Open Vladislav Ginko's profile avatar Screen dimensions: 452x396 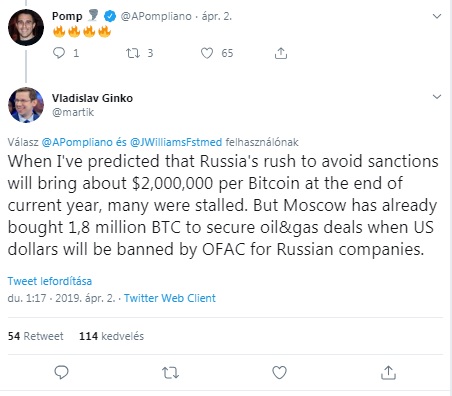pos(26,105)
